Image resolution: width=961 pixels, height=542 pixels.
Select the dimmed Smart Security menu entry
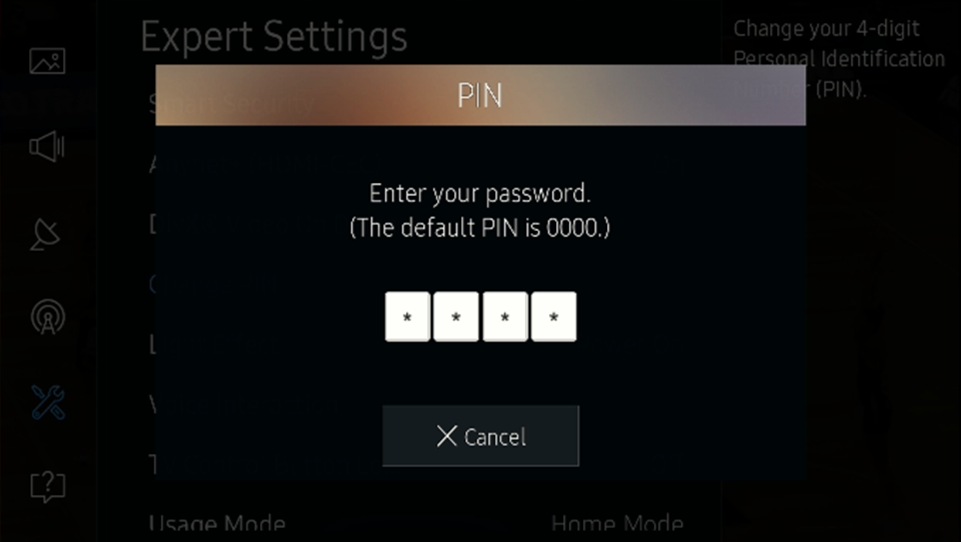click(232, 104)
